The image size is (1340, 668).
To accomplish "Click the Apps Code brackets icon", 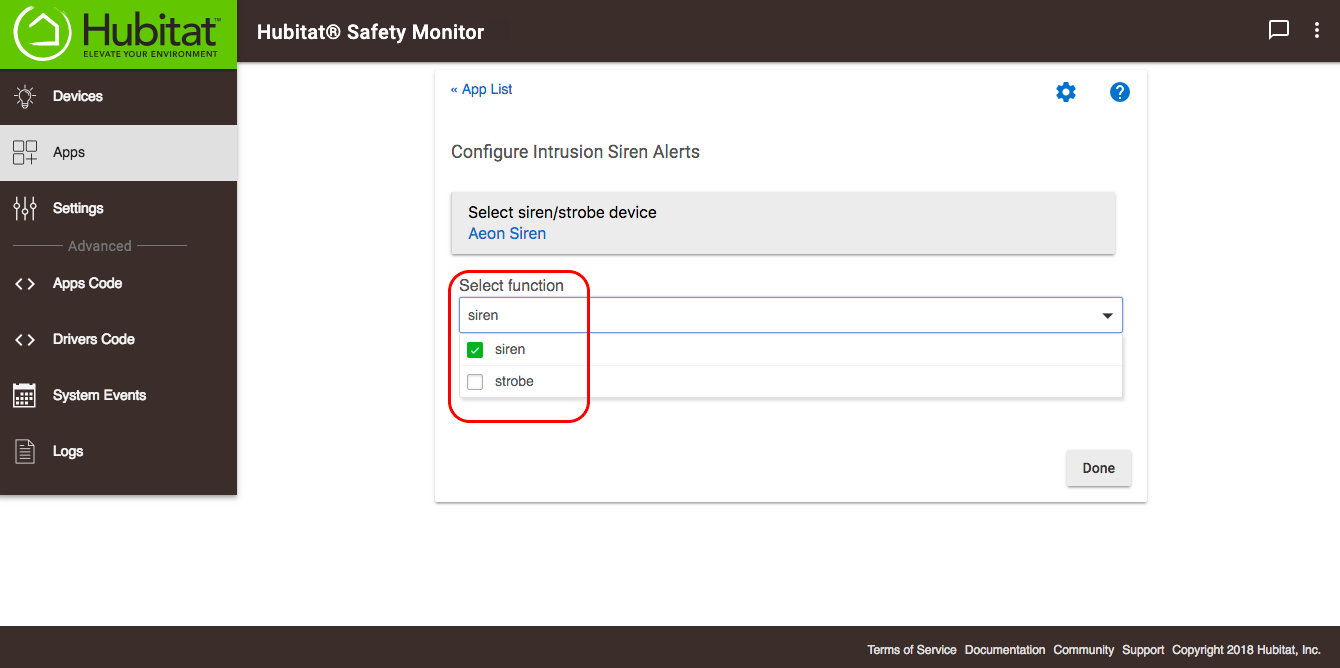I will (x=25, y=283).
